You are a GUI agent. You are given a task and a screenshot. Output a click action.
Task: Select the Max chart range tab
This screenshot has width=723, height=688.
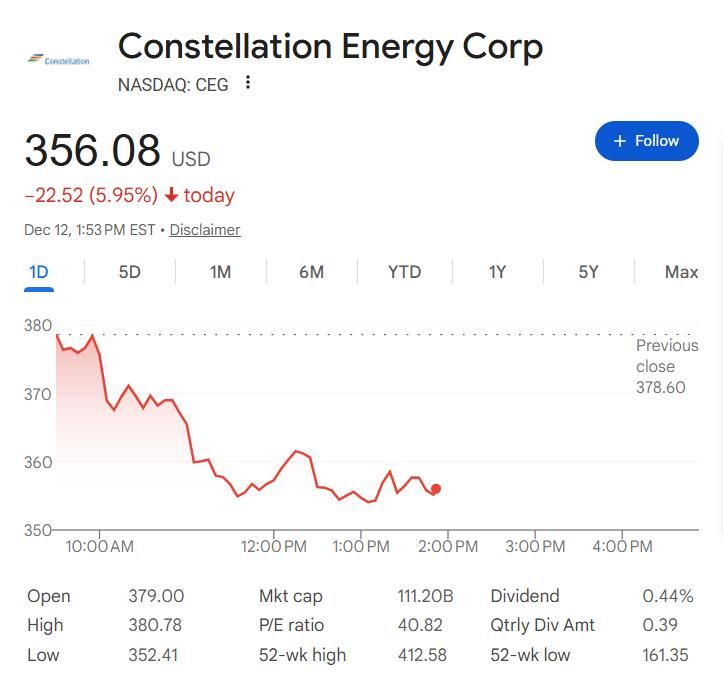[681, 272]
